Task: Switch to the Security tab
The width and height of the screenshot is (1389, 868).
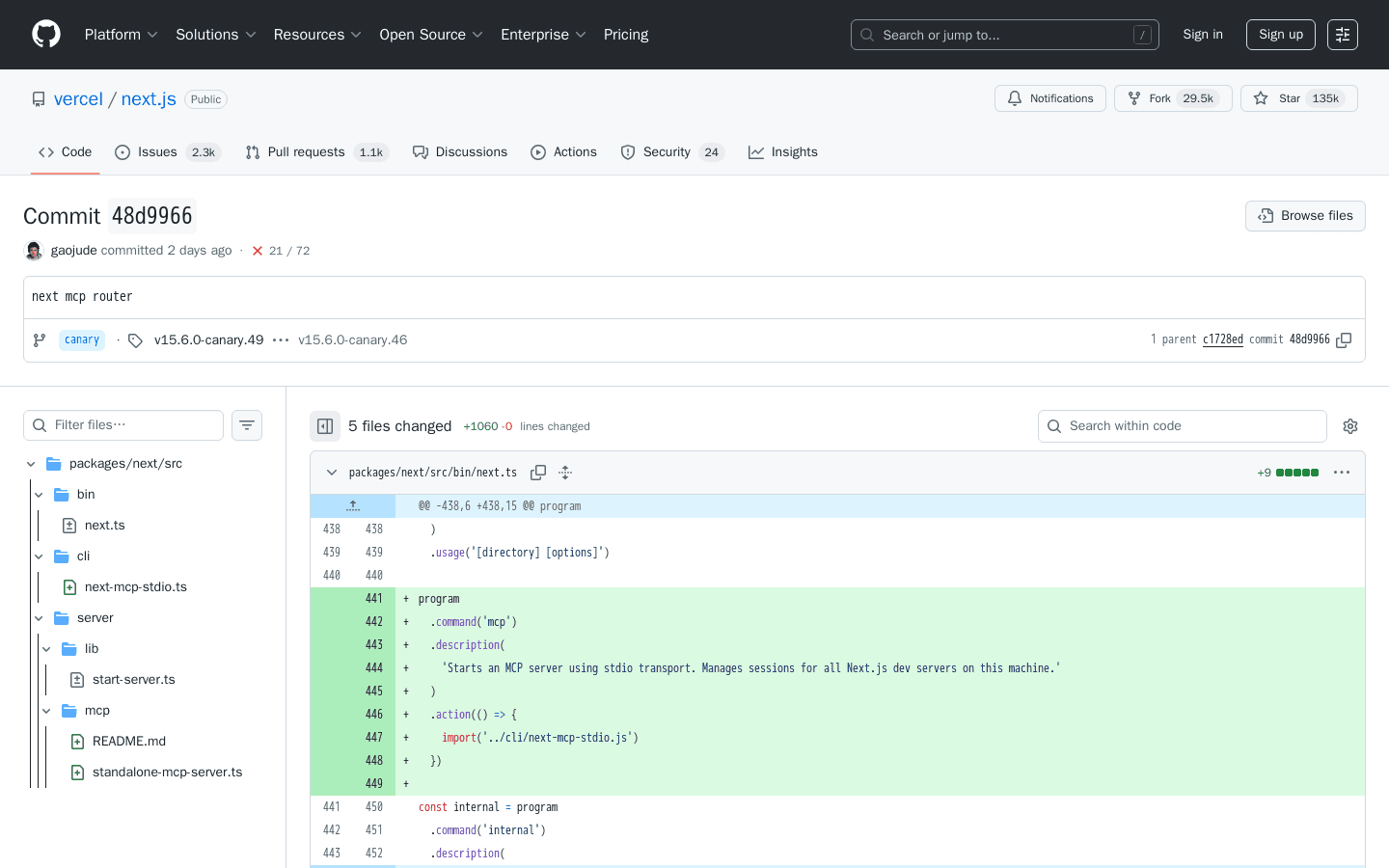Action: coord(672,152)
